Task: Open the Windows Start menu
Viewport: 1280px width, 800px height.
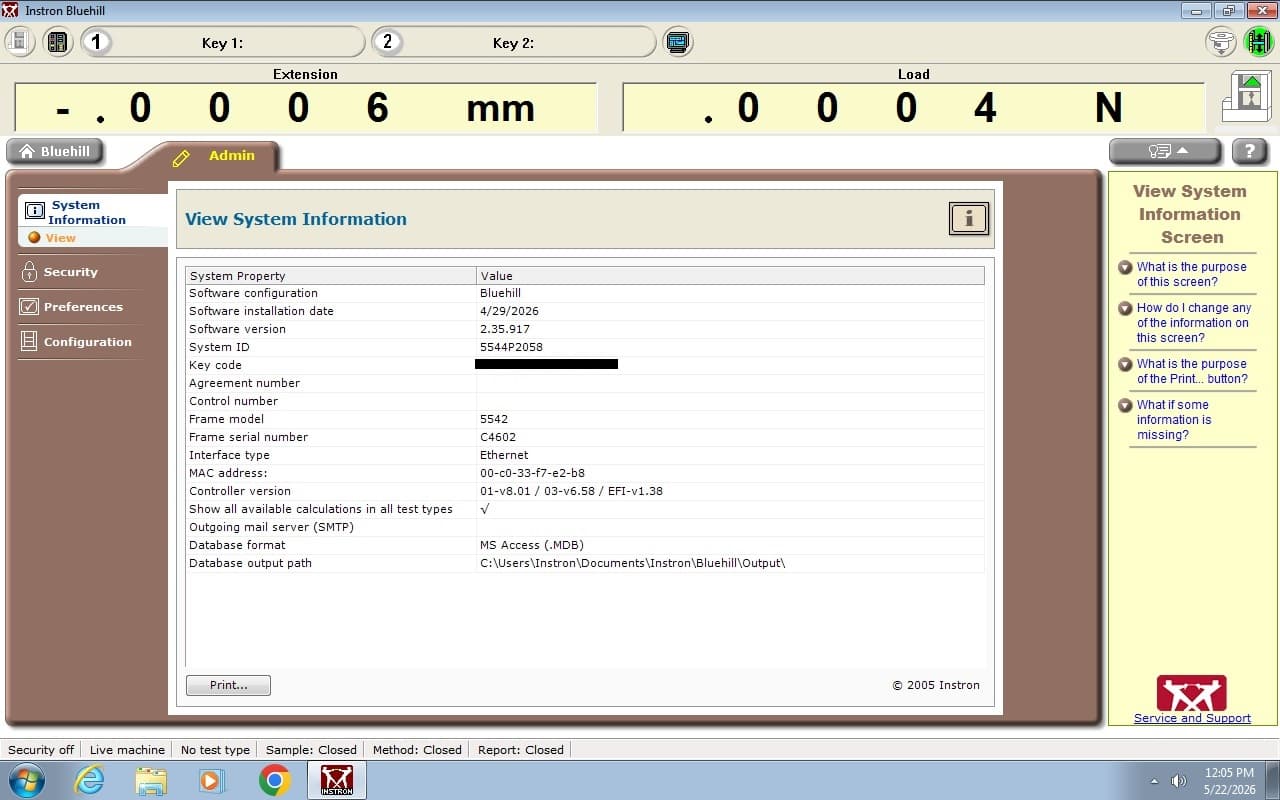Action: 27,780
